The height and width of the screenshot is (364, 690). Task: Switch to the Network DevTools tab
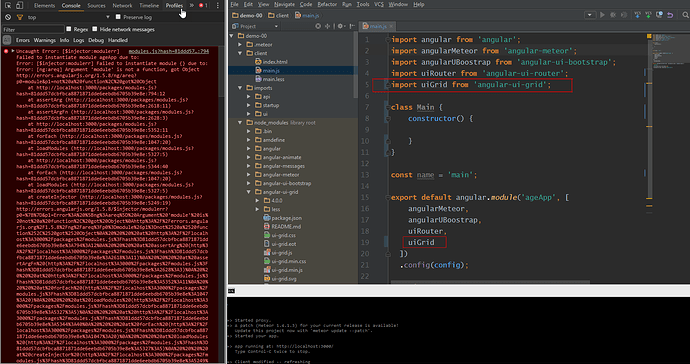122,5
